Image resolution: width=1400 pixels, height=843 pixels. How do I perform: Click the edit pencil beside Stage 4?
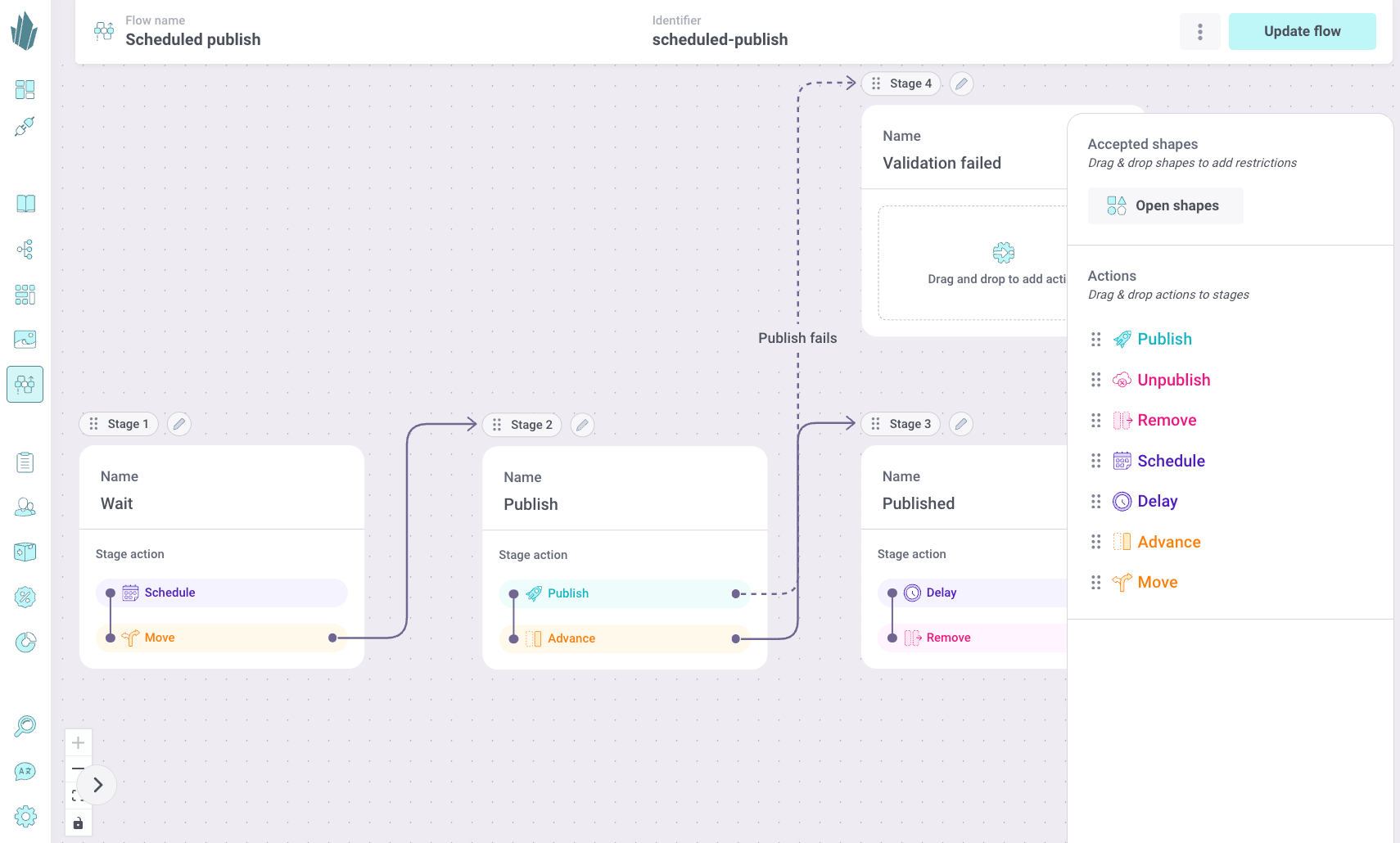[961, 83]
